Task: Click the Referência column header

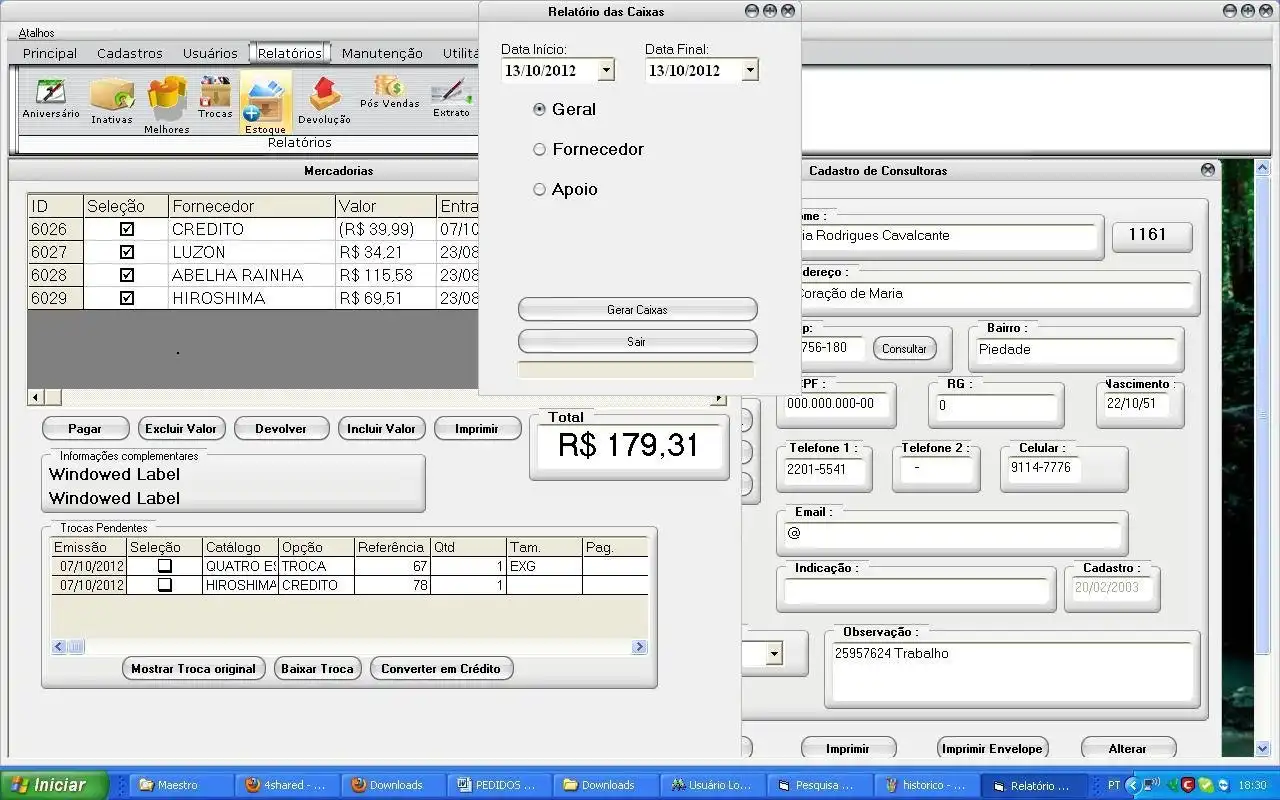Action: pos(392,547)
